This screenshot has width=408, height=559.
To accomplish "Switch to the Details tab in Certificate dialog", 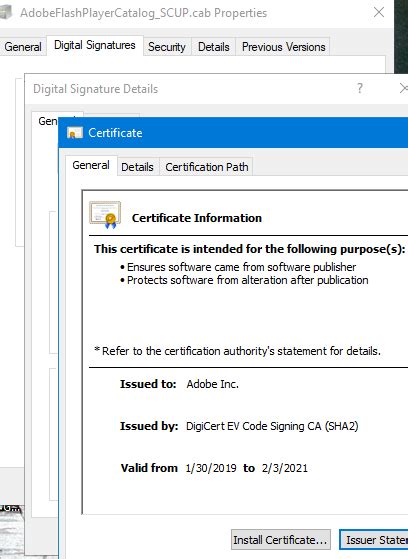I will 137,167.
